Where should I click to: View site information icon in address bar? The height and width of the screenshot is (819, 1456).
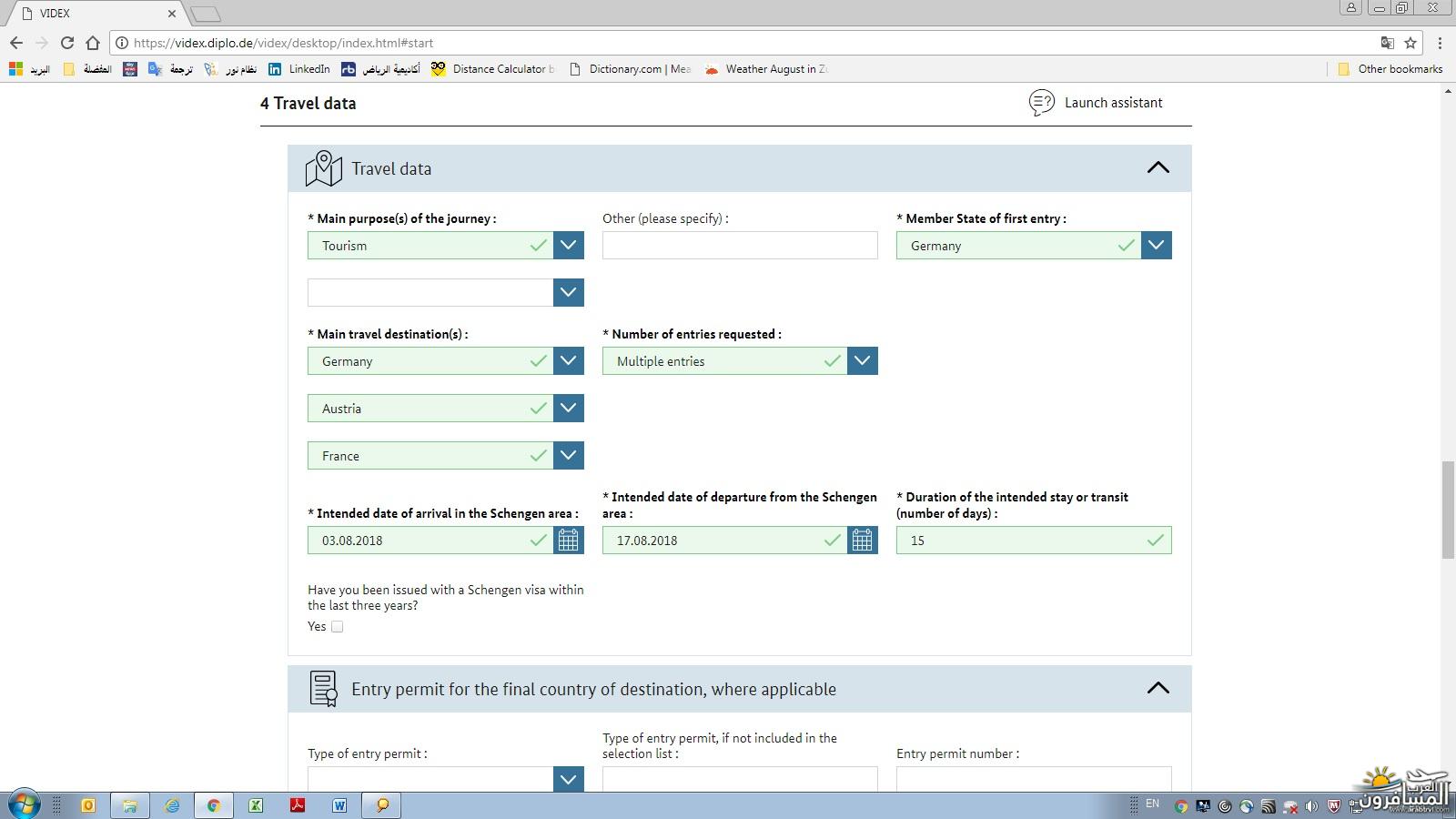pyautogui.click(x=122, y=43)
